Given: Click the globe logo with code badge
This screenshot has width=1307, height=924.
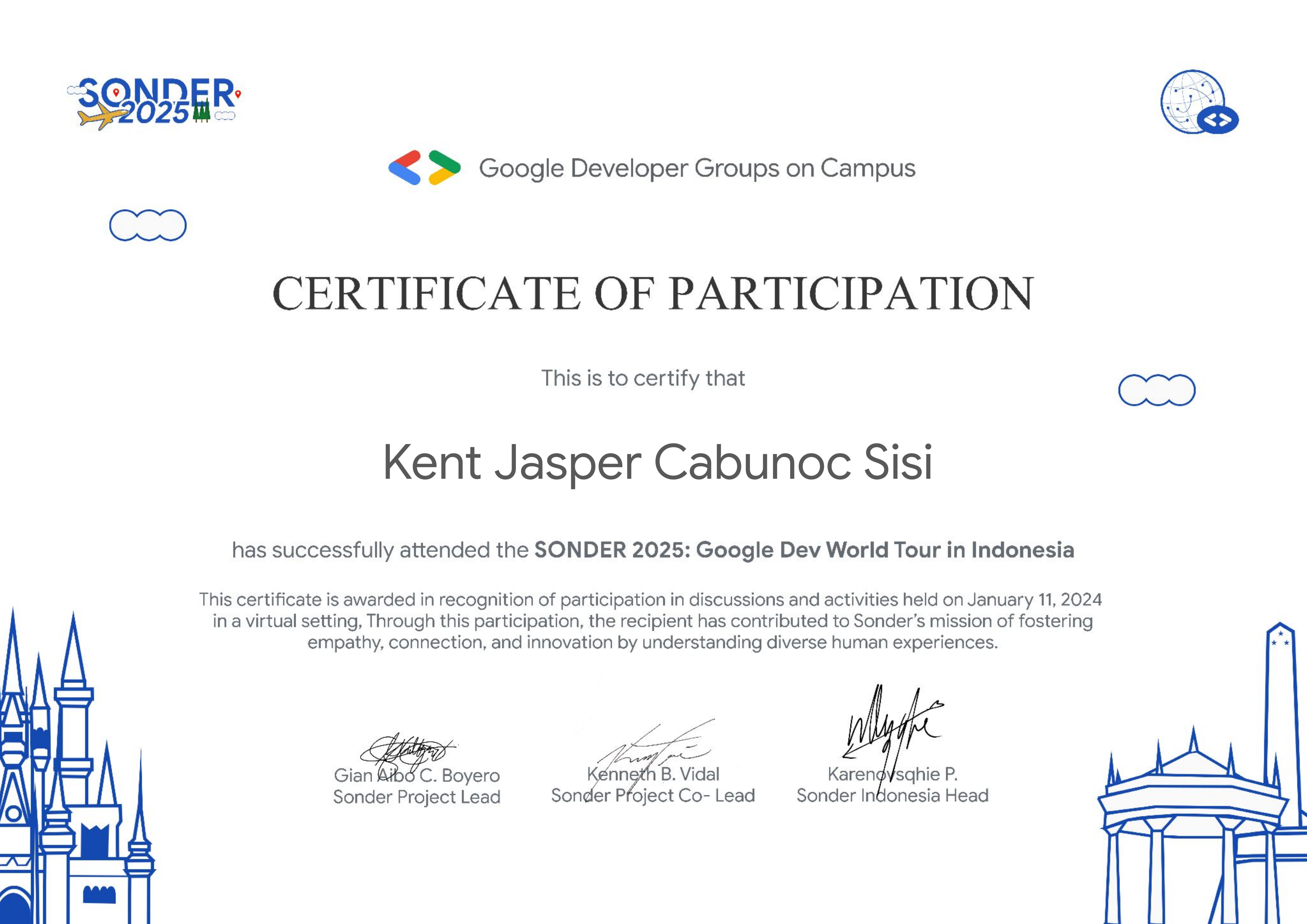Looking at the screenshot, I should point(1199,102).
